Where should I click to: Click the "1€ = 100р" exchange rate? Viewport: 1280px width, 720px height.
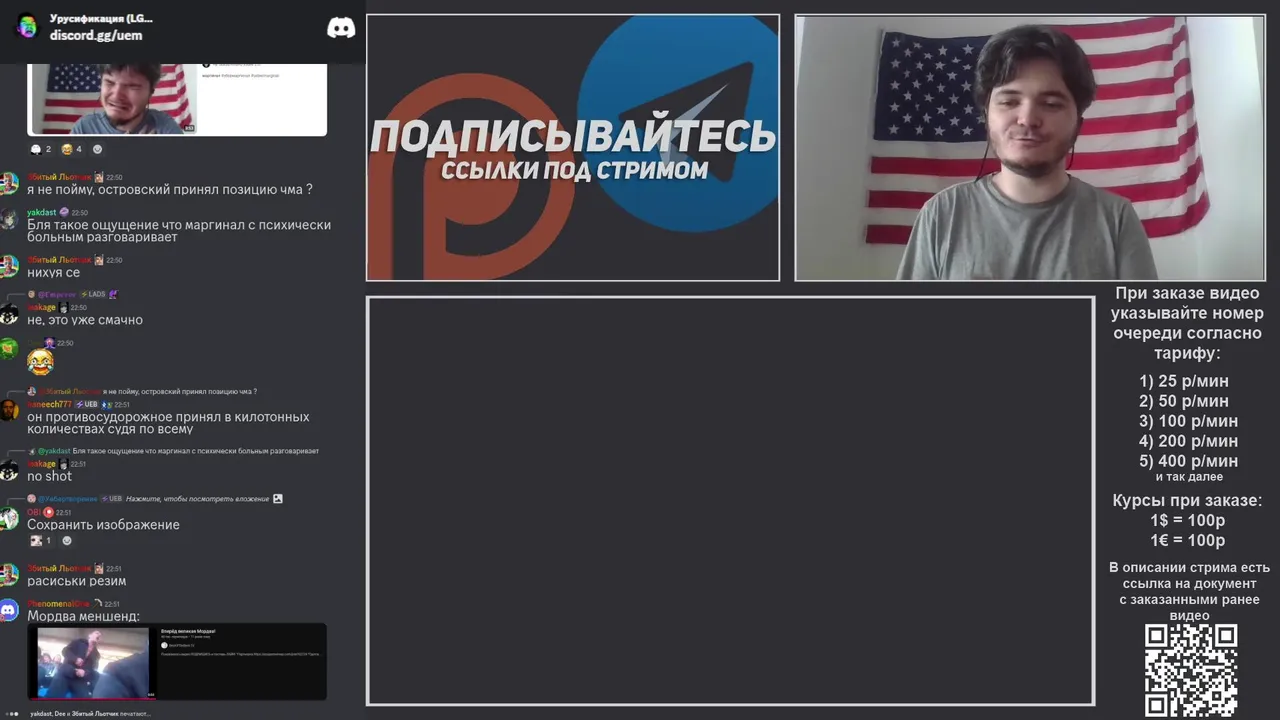click(1187, 540)
